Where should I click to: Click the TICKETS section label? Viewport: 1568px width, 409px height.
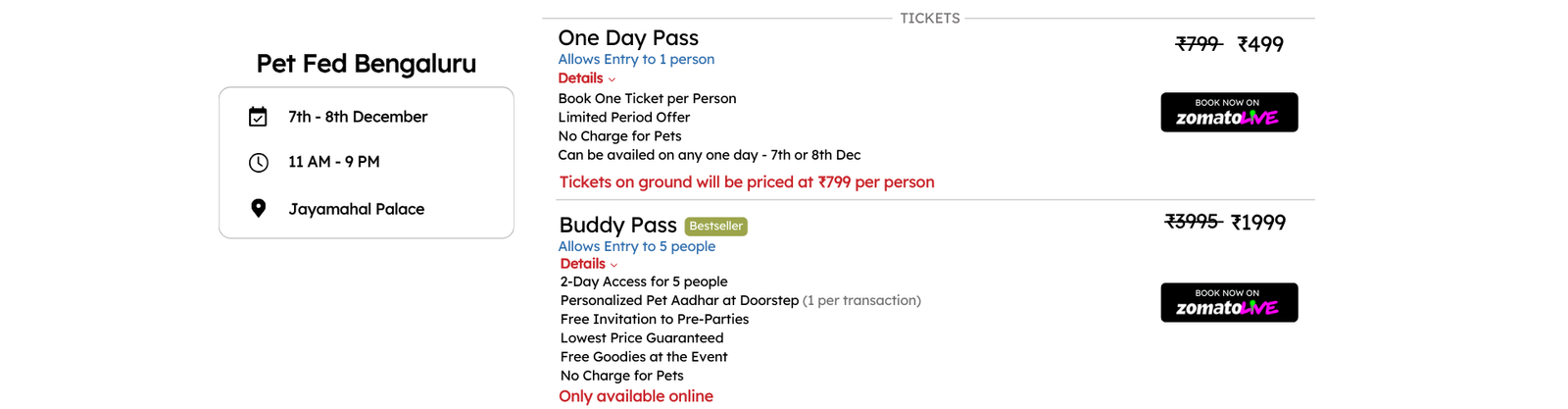[930, 18]
